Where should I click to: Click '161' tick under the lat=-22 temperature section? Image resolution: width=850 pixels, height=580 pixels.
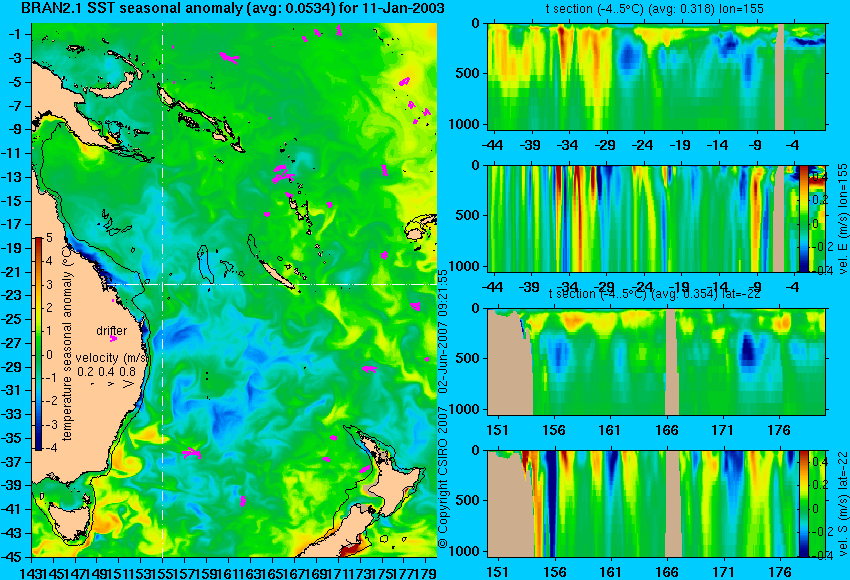click(610, 430)
